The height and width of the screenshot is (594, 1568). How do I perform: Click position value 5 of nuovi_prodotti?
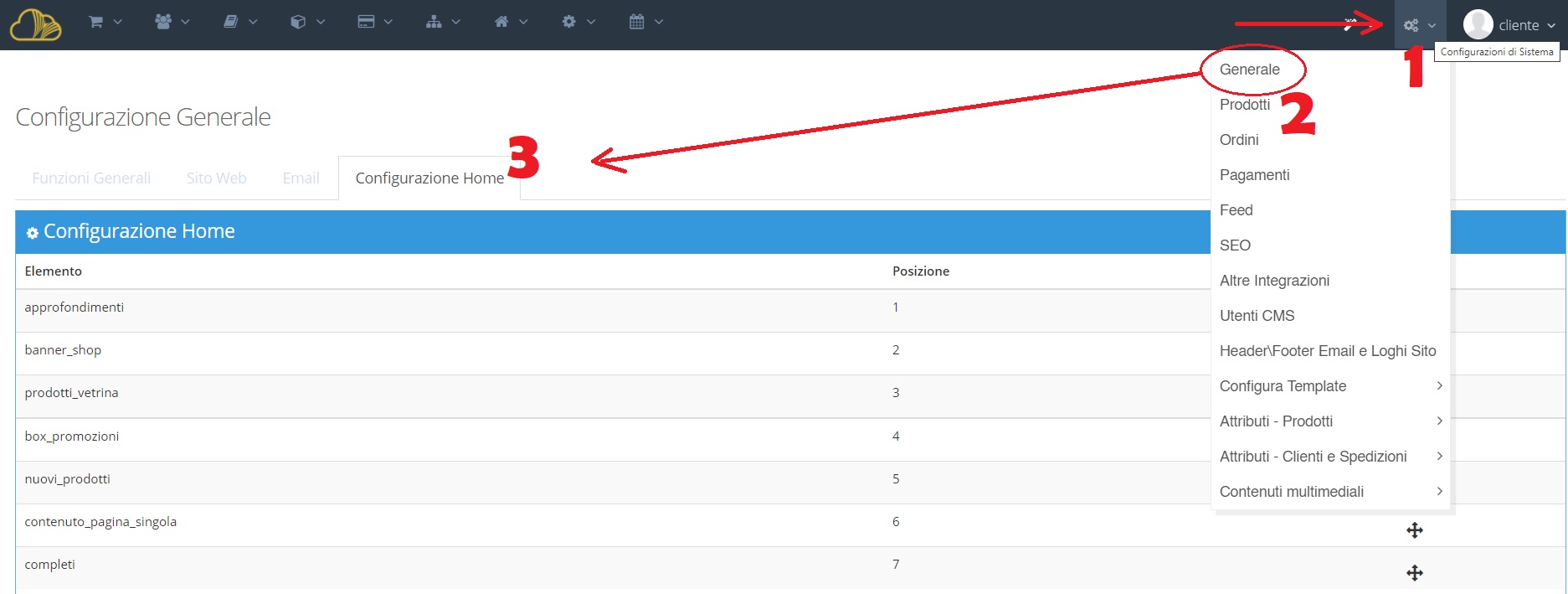click(896, 479)
